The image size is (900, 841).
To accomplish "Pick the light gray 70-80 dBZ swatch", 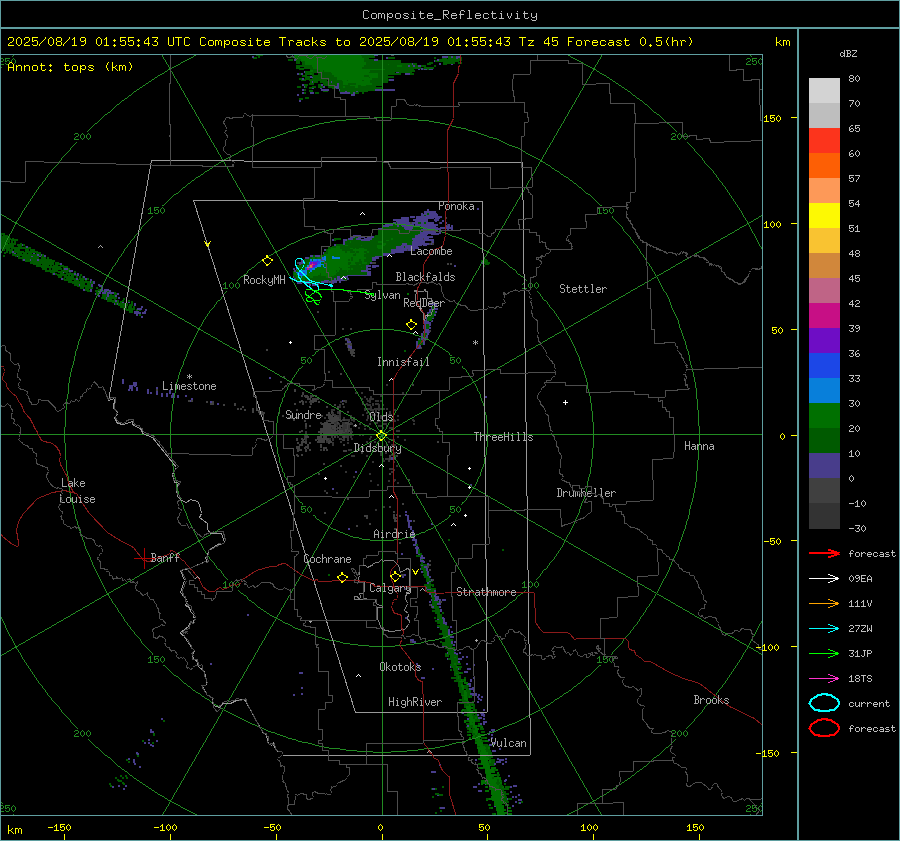I will click(x=824, y=91).
